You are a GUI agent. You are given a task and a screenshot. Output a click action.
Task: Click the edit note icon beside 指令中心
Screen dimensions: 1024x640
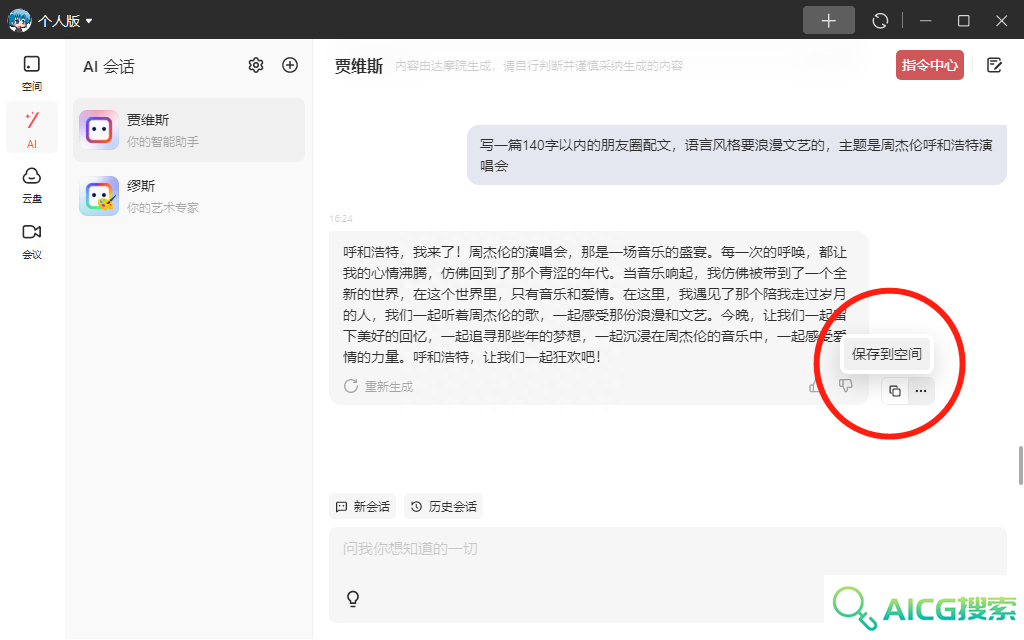[994, 65]
